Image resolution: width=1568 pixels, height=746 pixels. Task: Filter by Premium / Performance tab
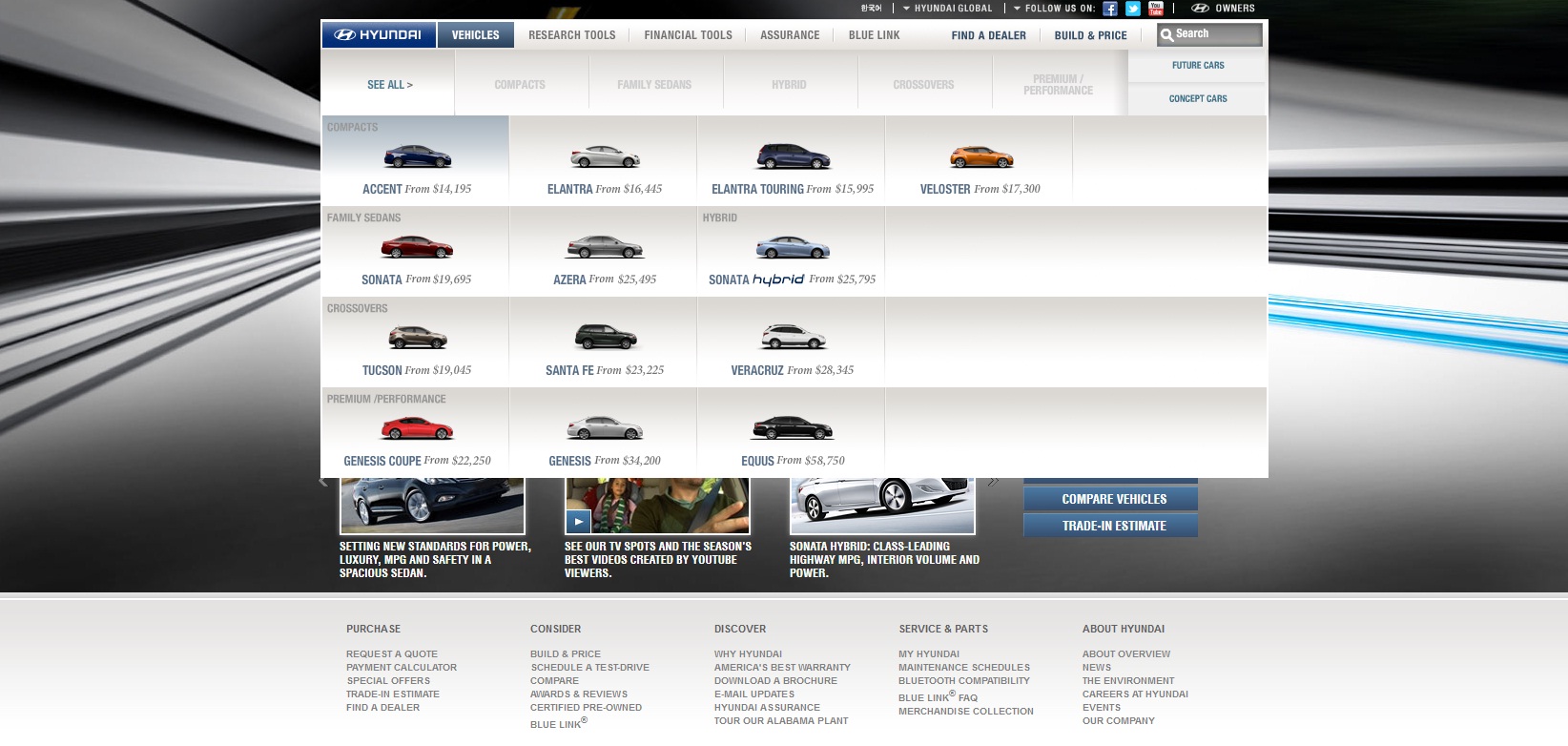click(x=1058, y=85)
